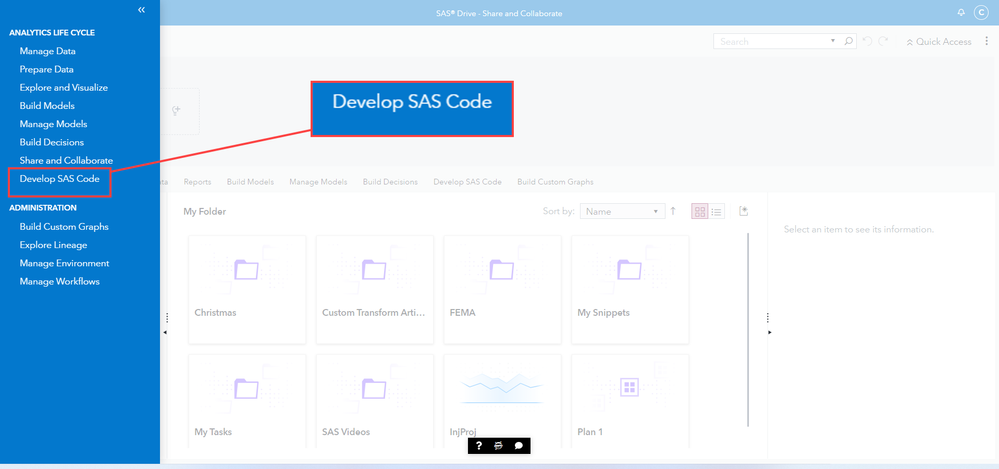999x469 pixels.
Task: Select Manage Environment in side menu
Action: coord(64,263)
